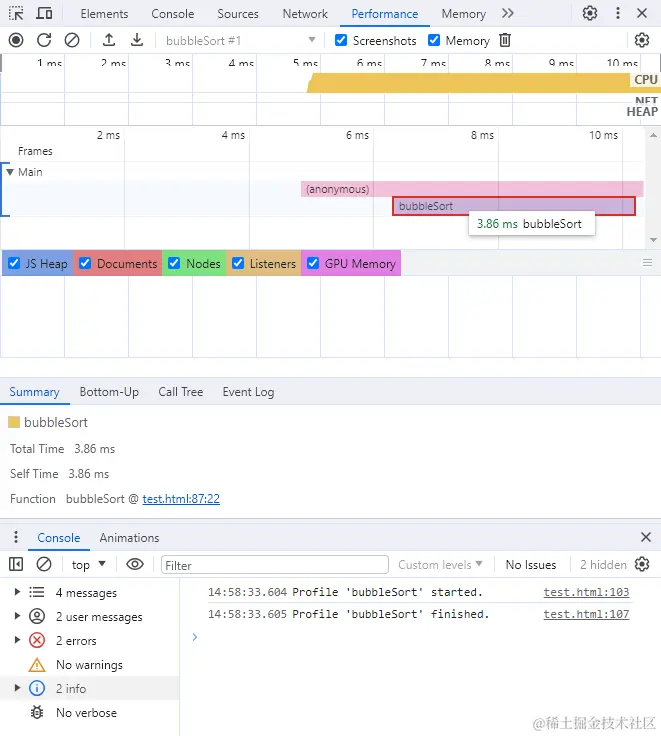
Task: Toggle the Nodes counter checkbox
Action: (174, 263)
